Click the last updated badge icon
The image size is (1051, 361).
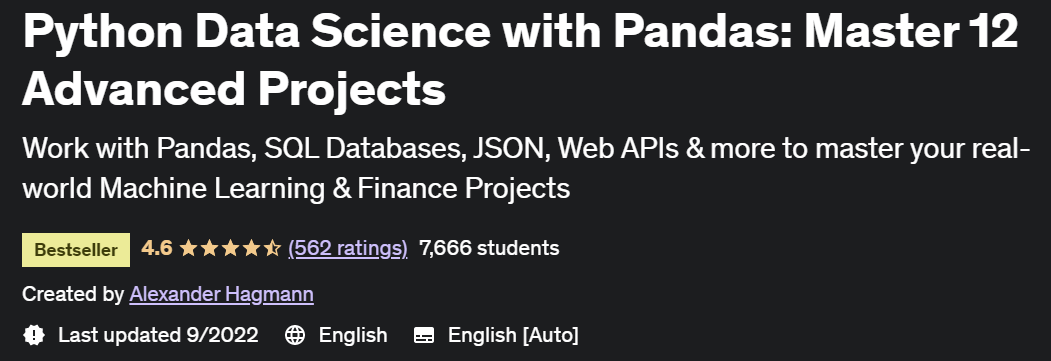[34, 334]
